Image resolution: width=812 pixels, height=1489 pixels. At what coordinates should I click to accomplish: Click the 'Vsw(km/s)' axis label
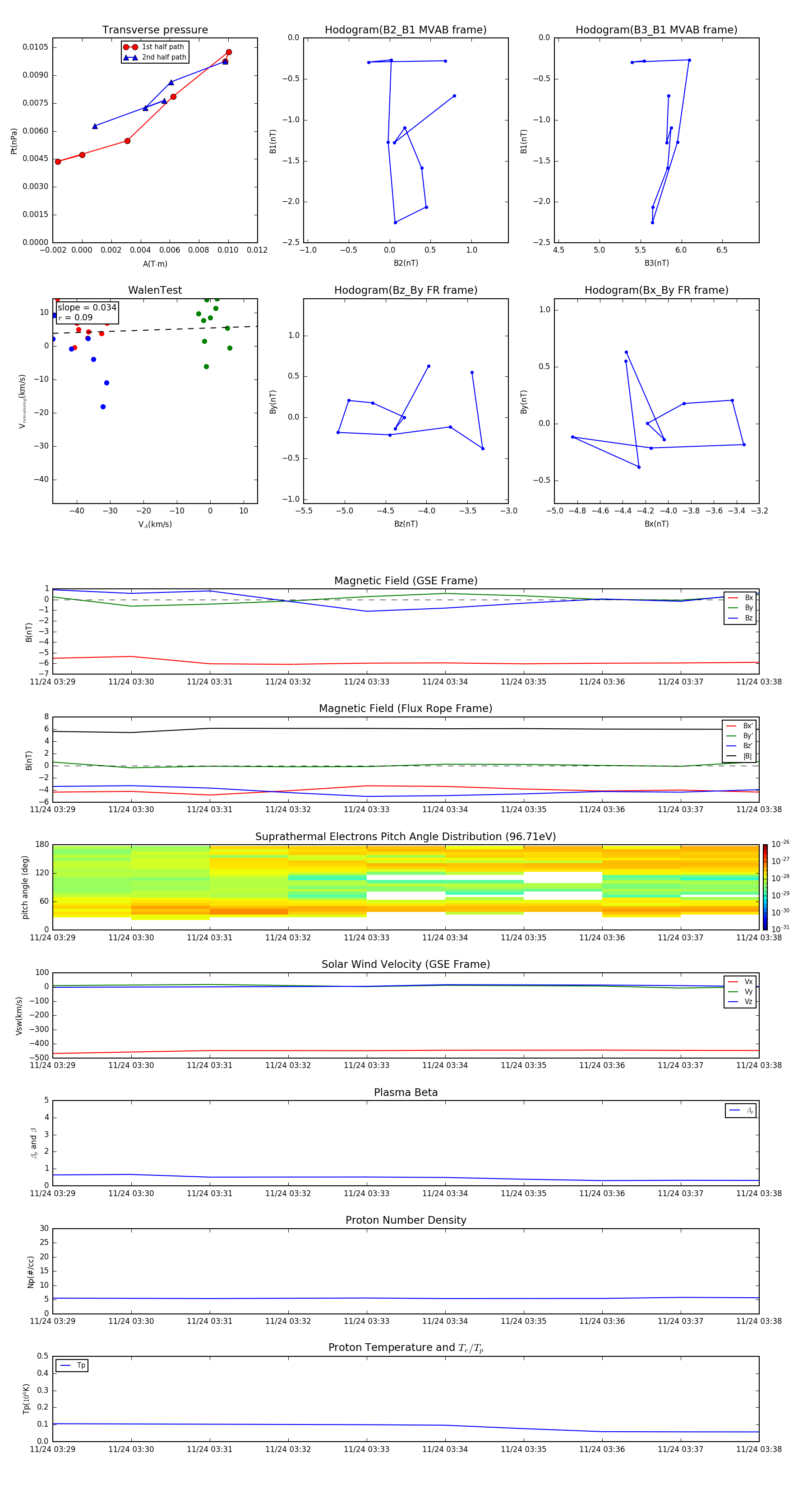pyautogui.click(x=19, y=1016)
